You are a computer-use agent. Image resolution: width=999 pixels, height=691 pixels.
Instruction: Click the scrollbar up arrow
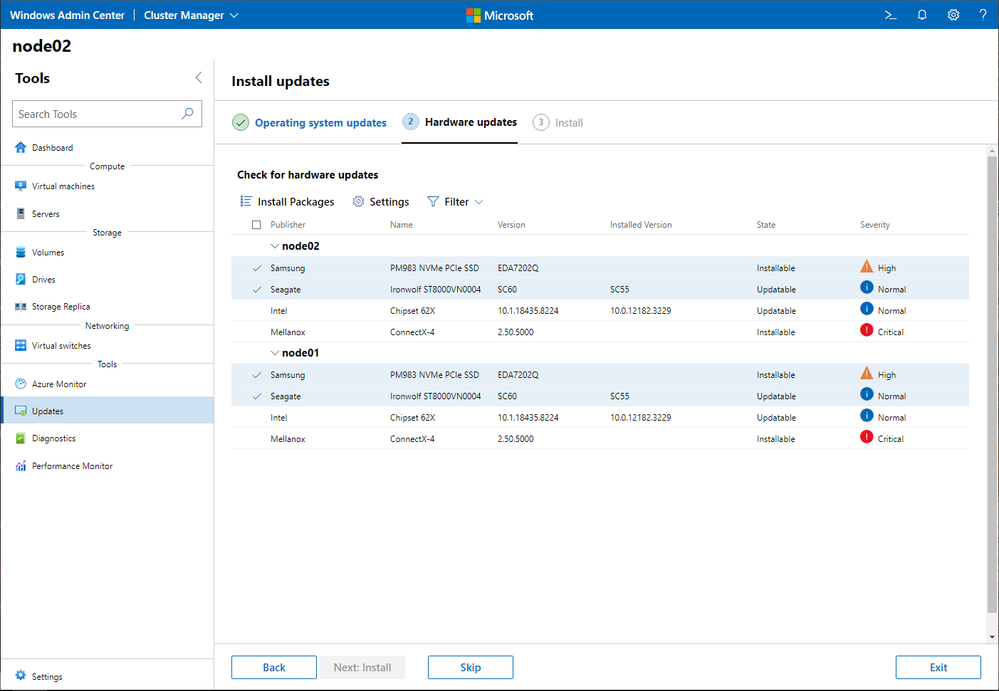(992, 151)
